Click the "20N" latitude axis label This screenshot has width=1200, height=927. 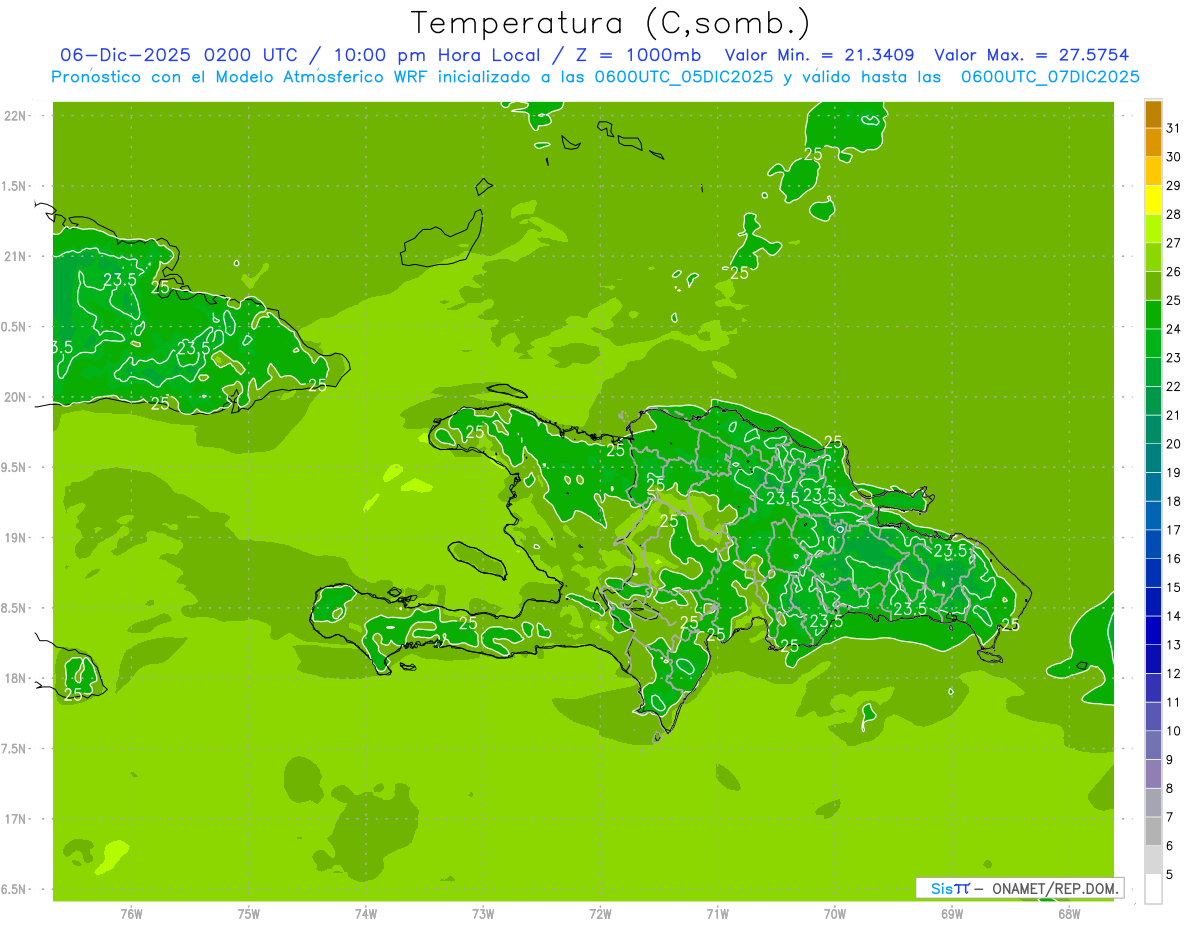(16, 397)
